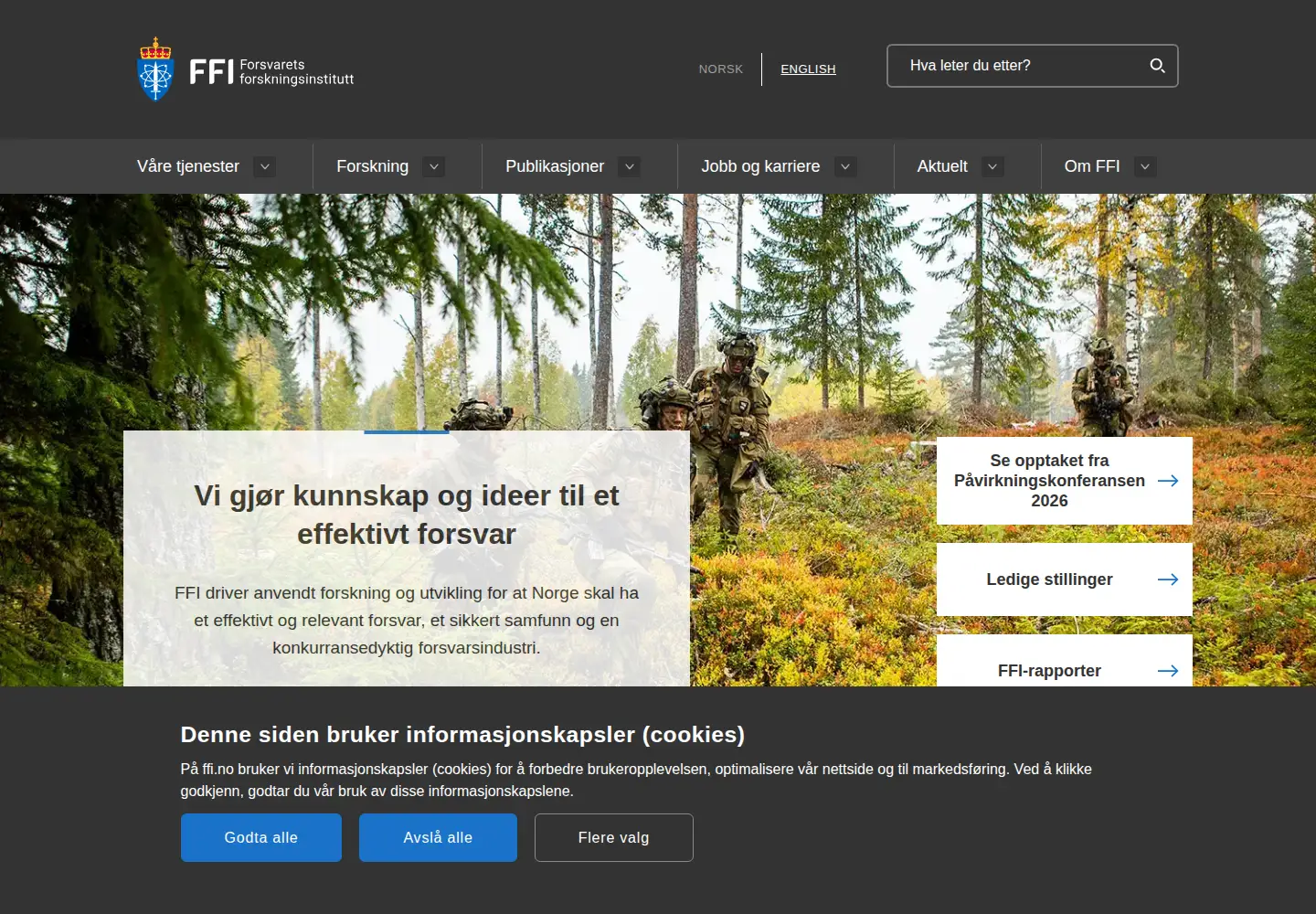Viewport: 1316px width, 914px height.
Task: Expand the Publikasjoner chevron
Action: pos(629,166)
